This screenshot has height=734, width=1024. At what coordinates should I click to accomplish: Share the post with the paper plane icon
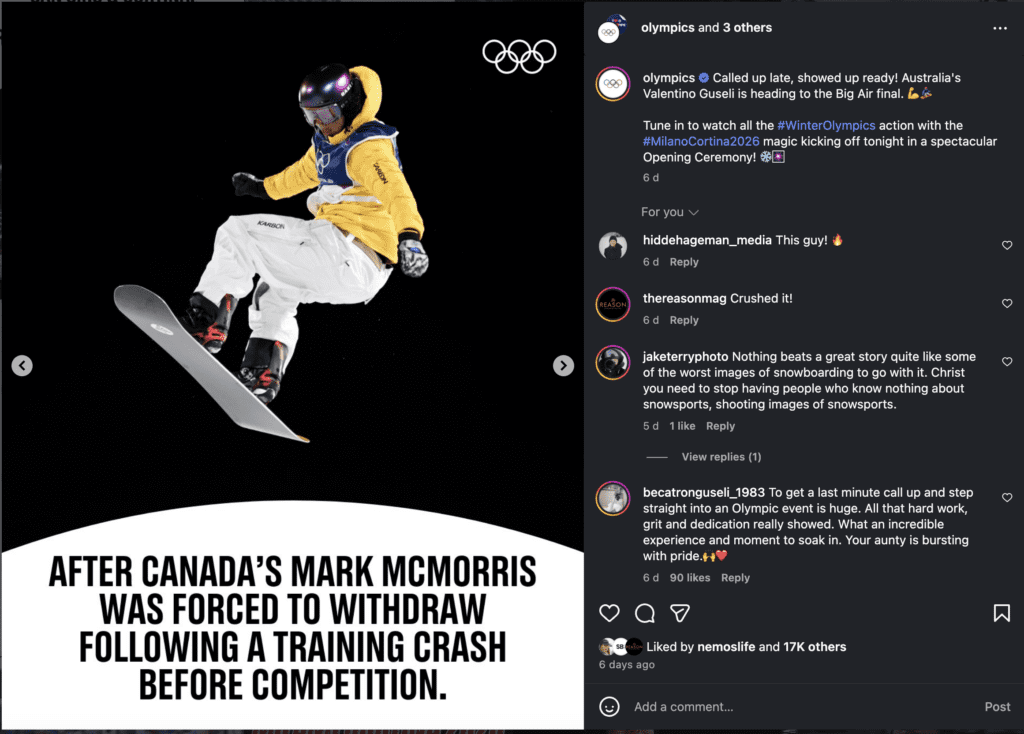pyautogui.click(x=680, y=613)
